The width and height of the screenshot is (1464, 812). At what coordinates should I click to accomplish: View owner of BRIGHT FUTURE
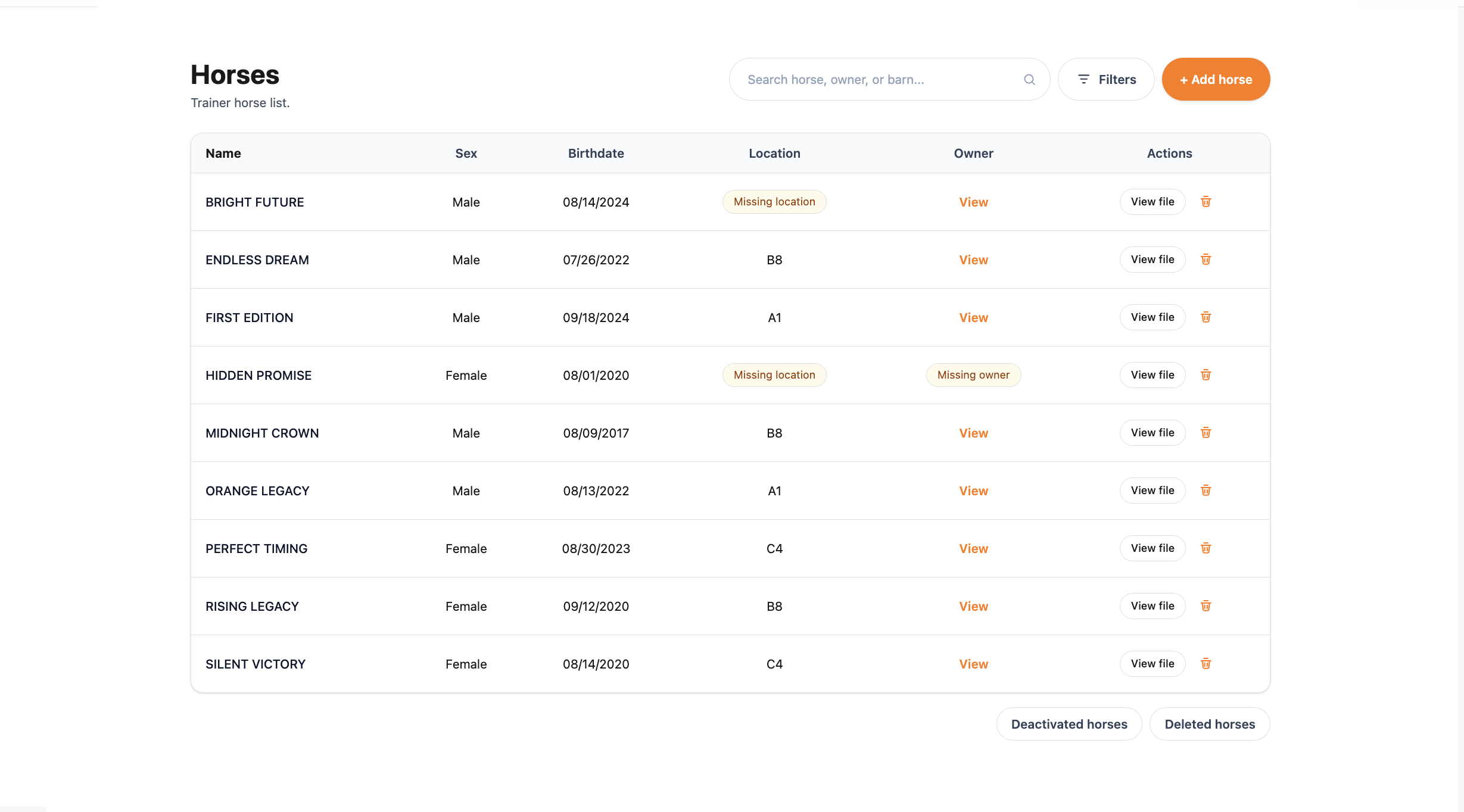[973, 202]
